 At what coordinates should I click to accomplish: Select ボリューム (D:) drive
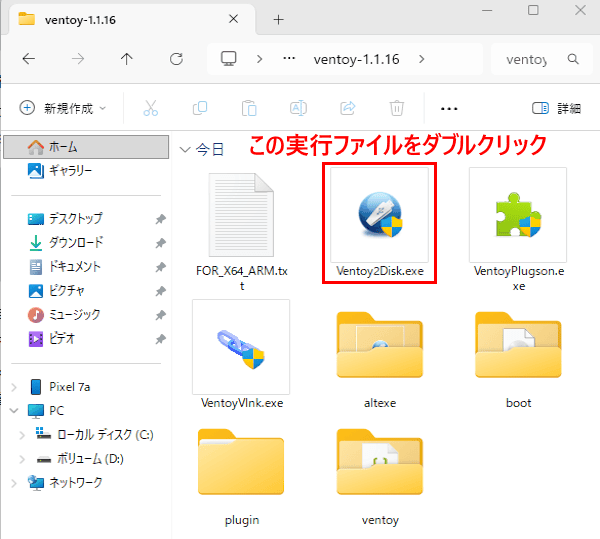pos(80,459)
